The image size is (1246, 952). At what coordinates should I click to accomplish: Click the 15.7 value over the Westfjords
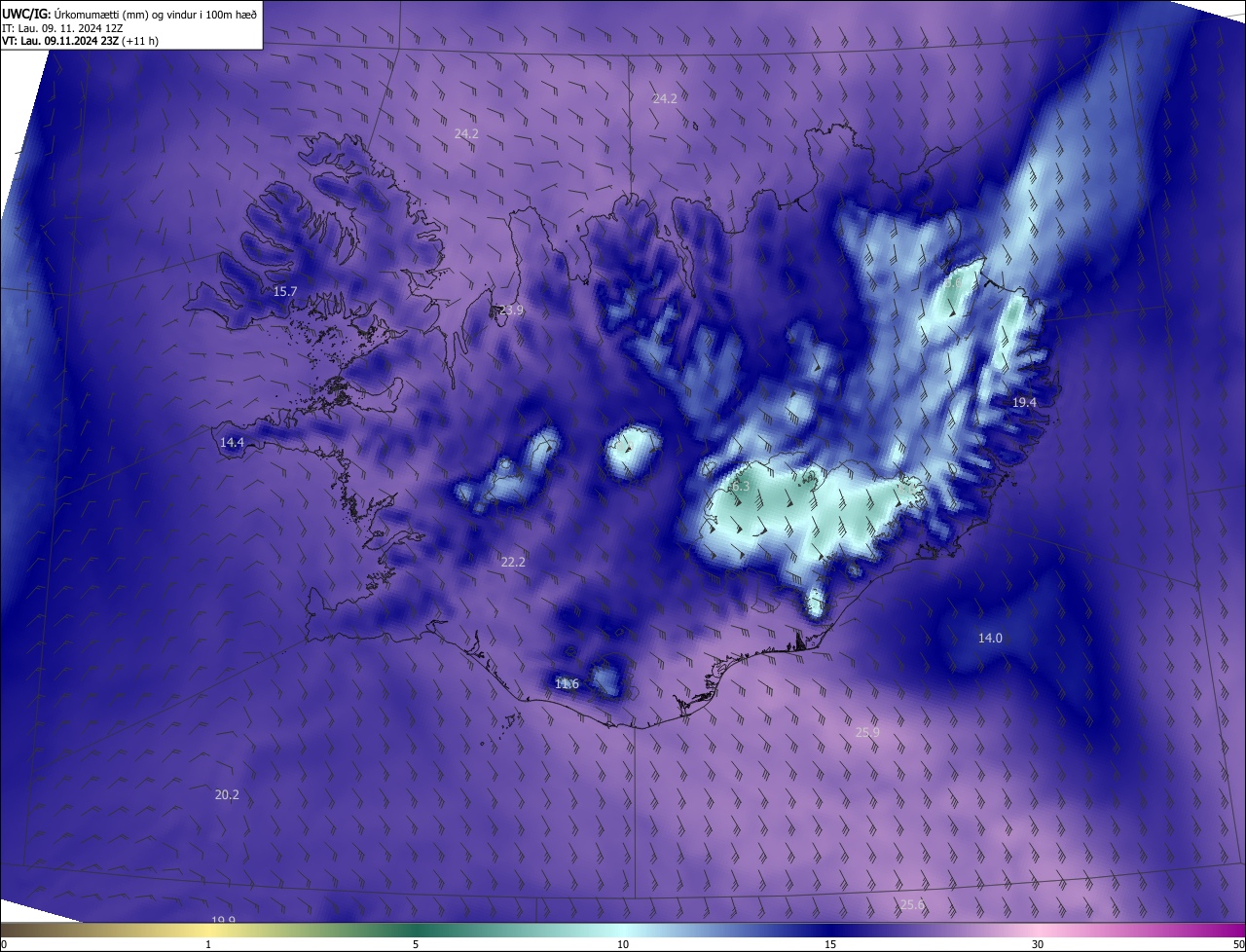coord(285,291)
